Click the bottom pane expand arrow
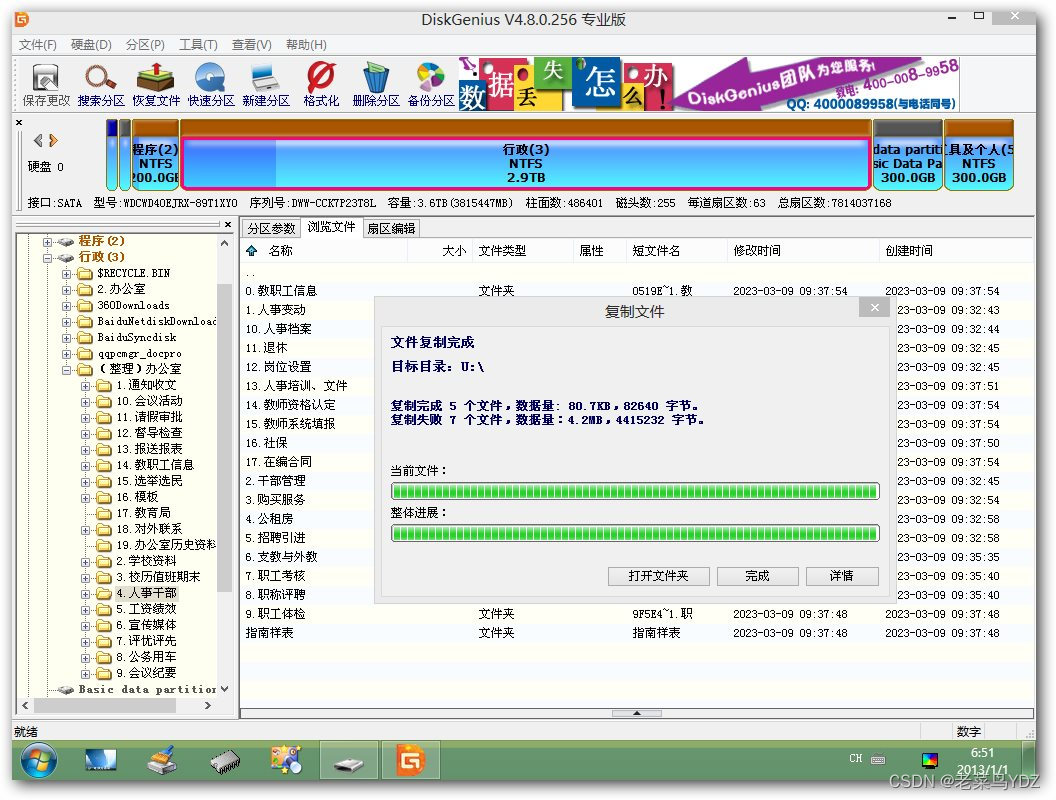The width and height of the screenshot is (1056, 800). tap(636, 713)
